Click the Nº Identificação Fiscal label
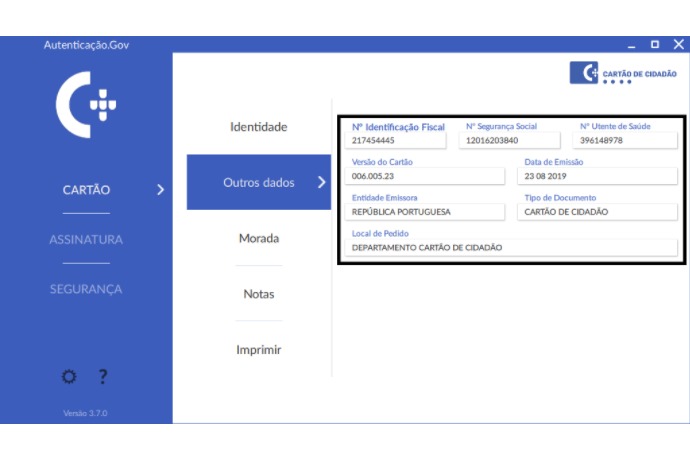Viewport: 690px width, 460px height. point(398,127)
